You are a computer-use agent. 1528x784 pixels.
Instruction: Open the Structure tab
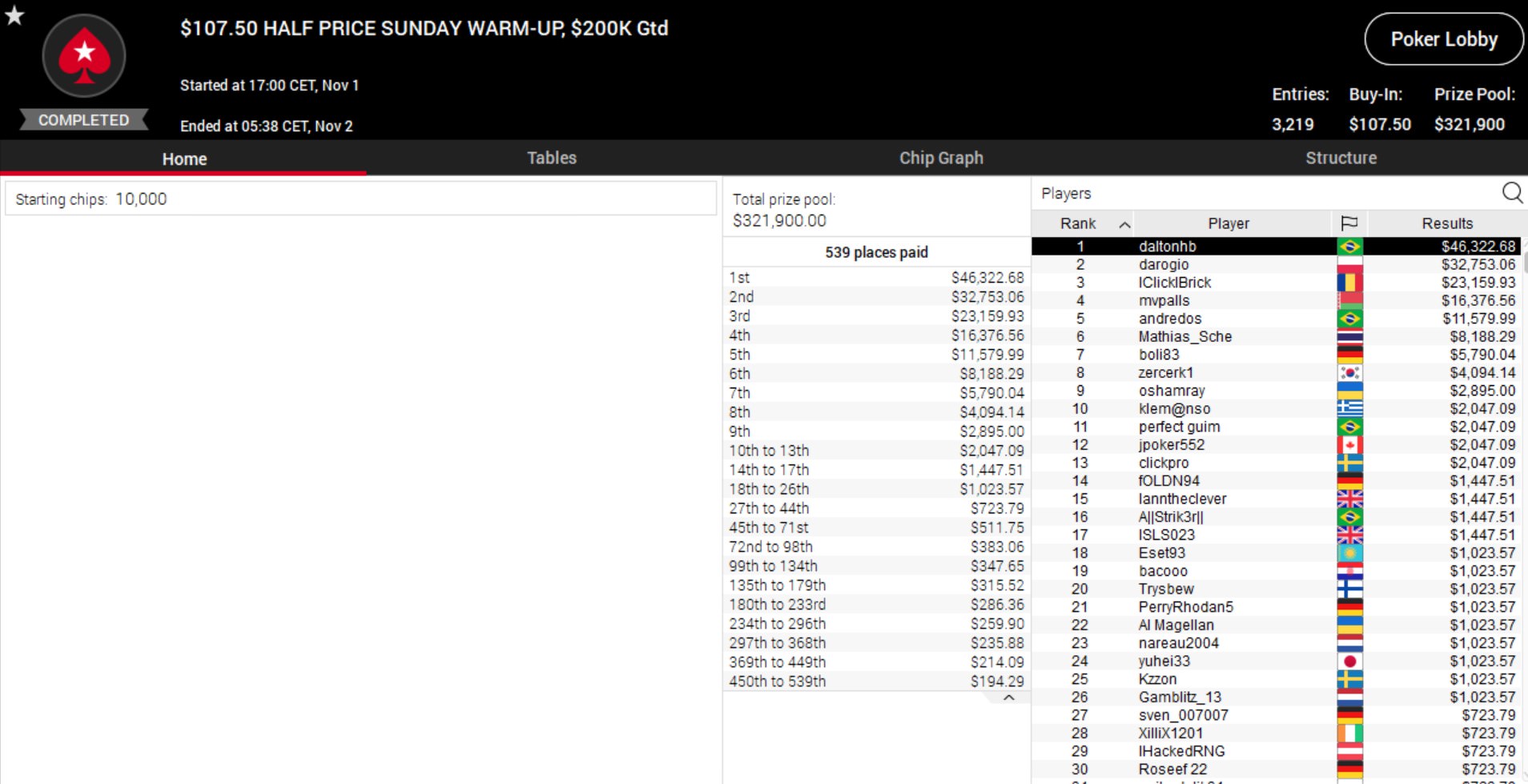pos(1341,158)
